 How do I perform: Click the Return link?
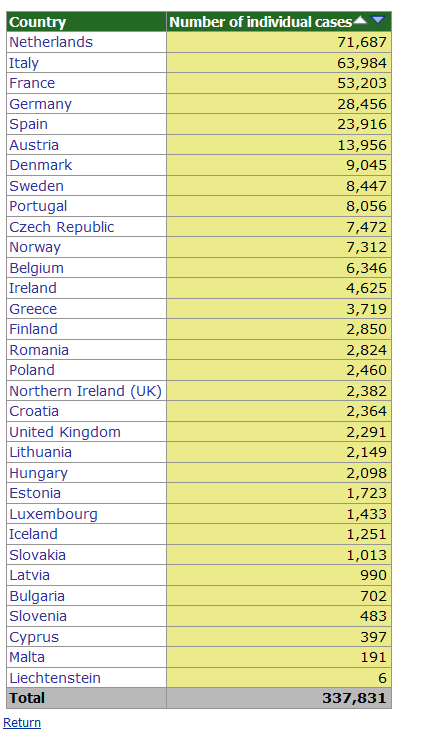[22, 723]
